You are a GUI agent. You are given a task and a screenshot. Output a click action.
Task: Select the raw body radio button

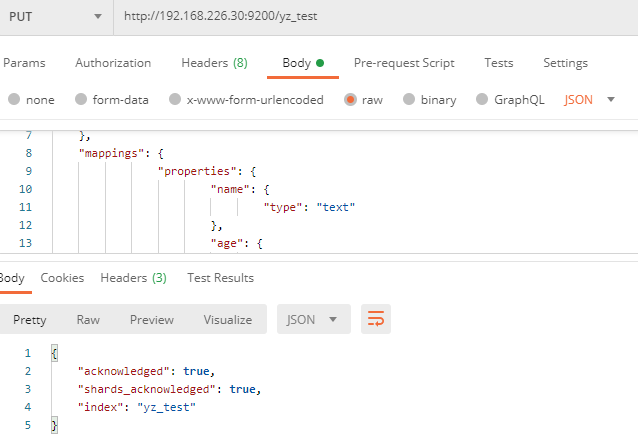pyautogui.click(x=350, y=100)
